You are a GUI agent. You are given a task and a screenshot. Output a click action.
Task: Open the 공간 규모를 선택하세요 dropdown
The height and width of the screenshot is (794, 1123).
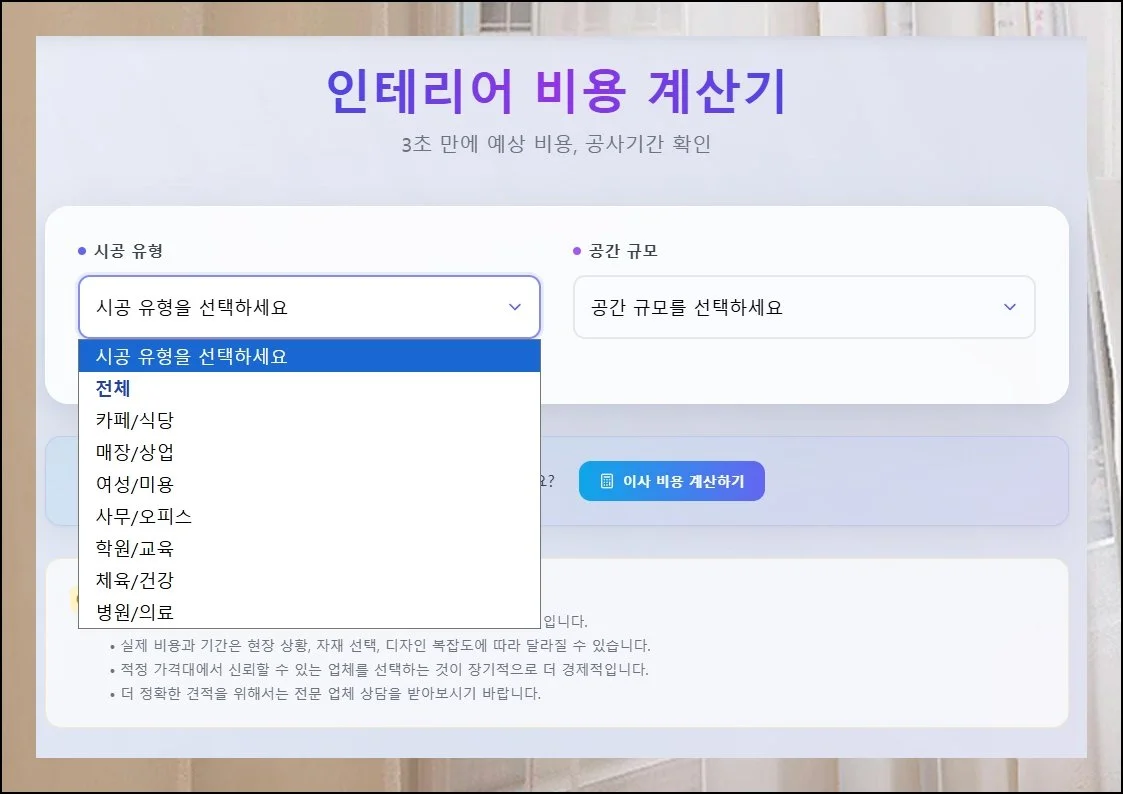pyautogui.click(x=803, y=307)
